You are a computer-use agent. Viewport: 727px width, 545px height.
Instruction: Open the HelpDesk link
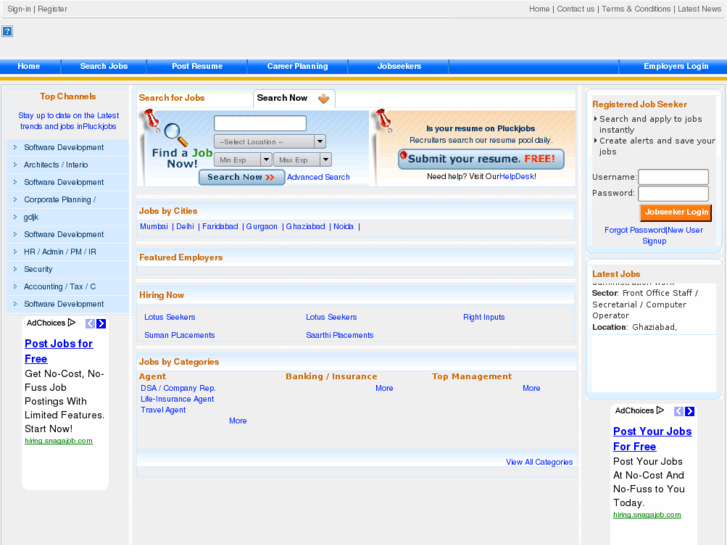coord(517,176)
